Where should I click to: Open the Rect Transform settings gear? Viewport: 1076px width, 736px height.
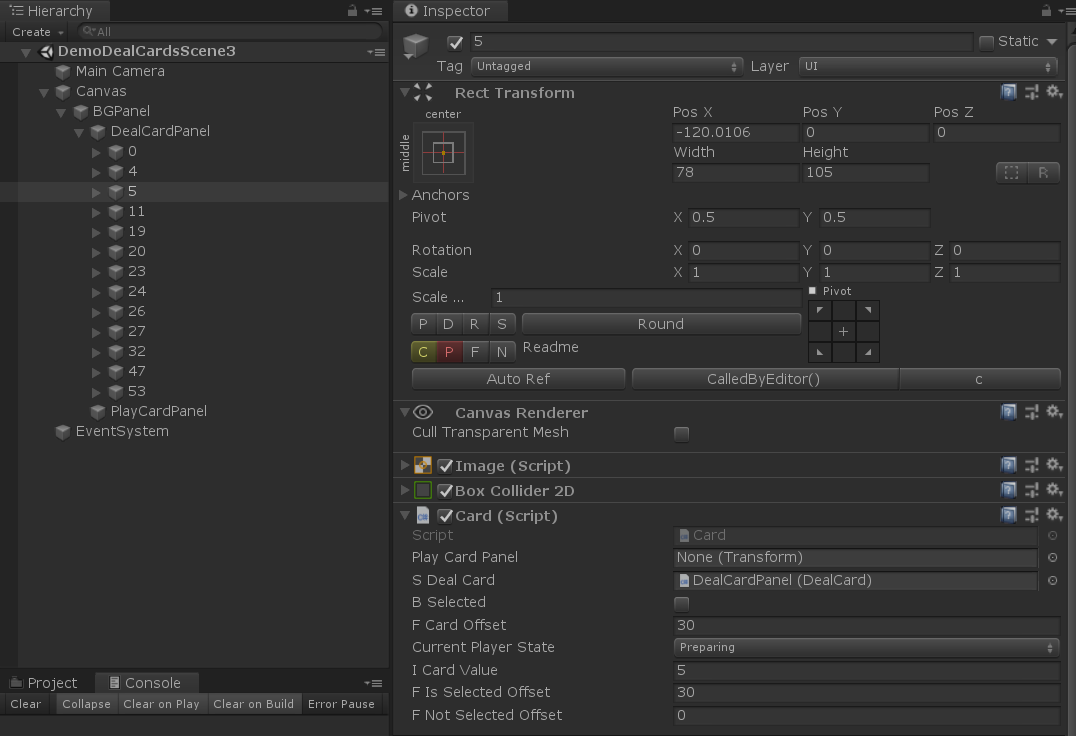[1055, 91]
